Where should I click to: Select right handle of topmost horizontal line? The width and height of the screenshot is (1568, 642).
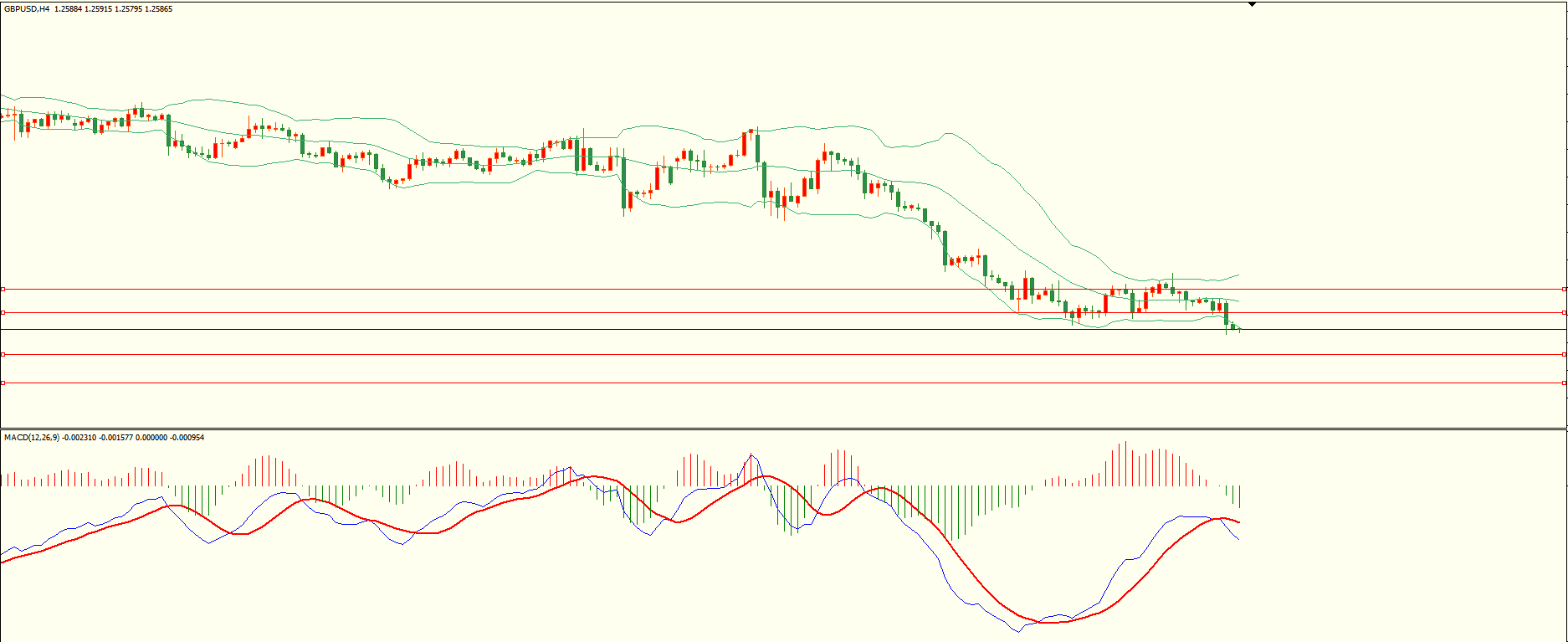tap(1564, 289)
